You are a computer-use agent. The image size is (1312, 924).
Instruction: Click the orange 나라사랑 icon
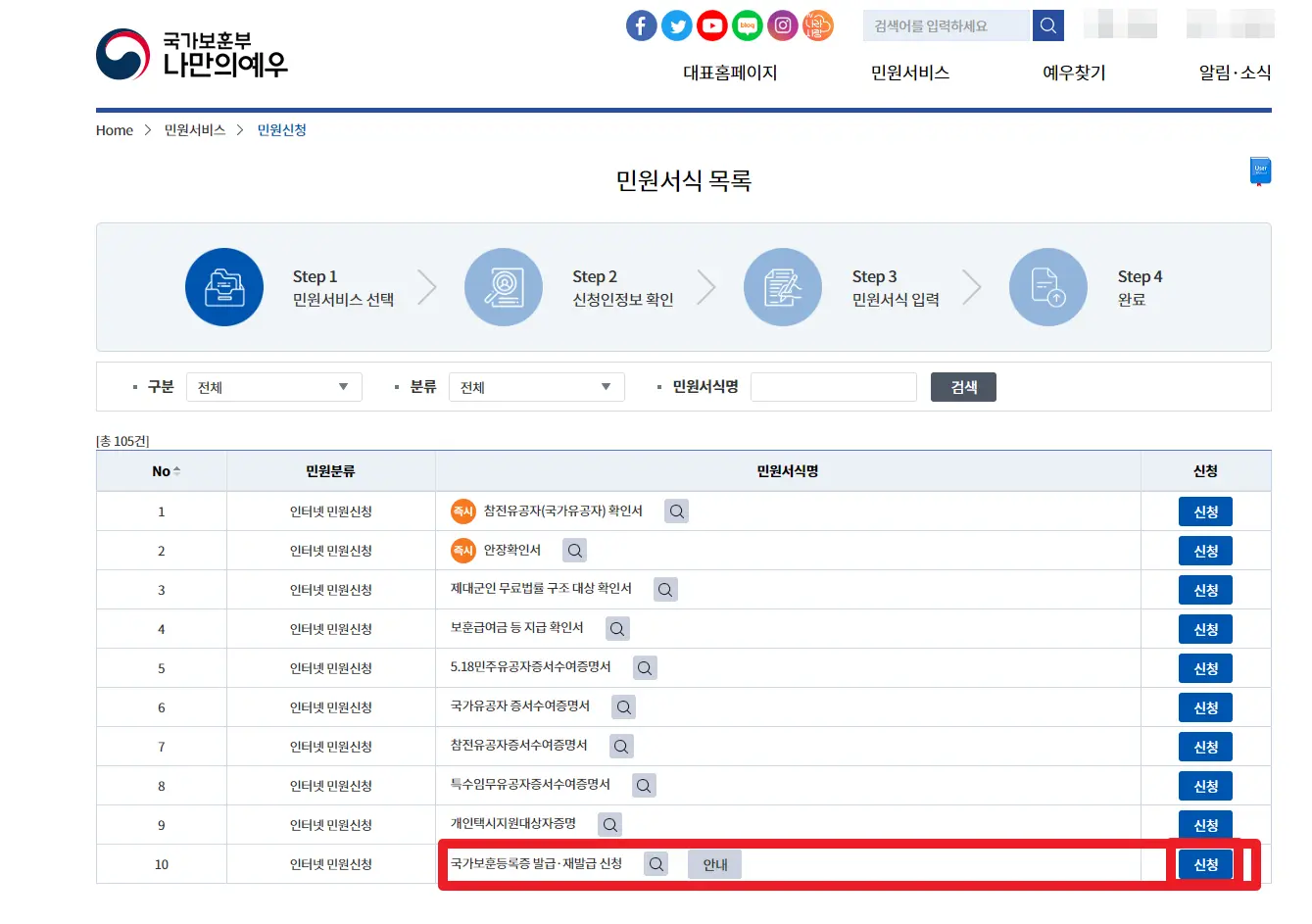point(818,25)
